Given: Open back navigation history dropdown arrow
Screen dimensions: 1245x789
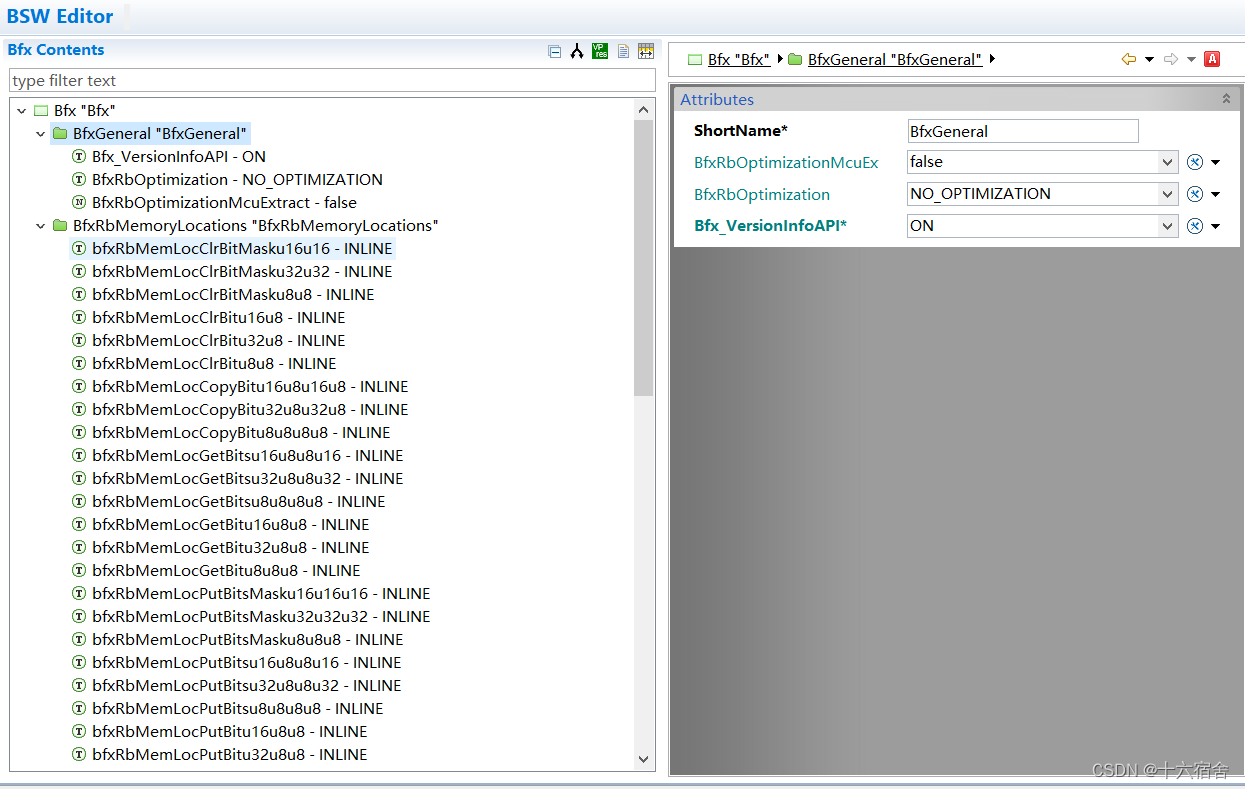Looking at the screenshot, I should tap(1149, 60).
